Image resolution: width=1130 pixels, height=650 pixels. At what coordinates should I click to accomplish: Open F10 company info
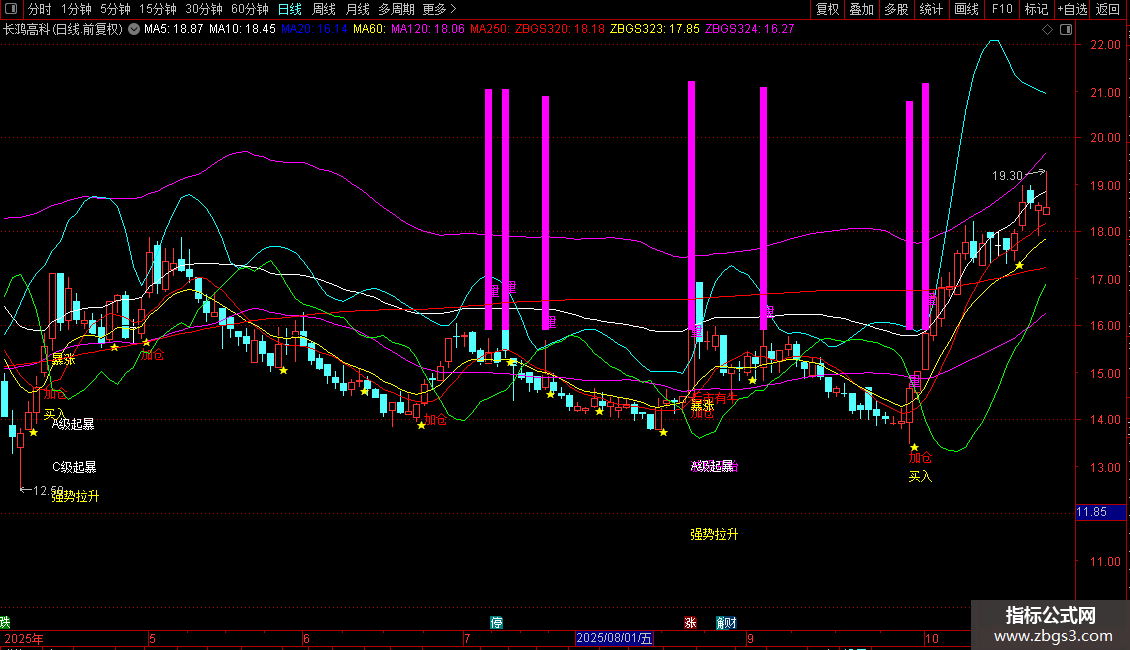click(1001, 10)
